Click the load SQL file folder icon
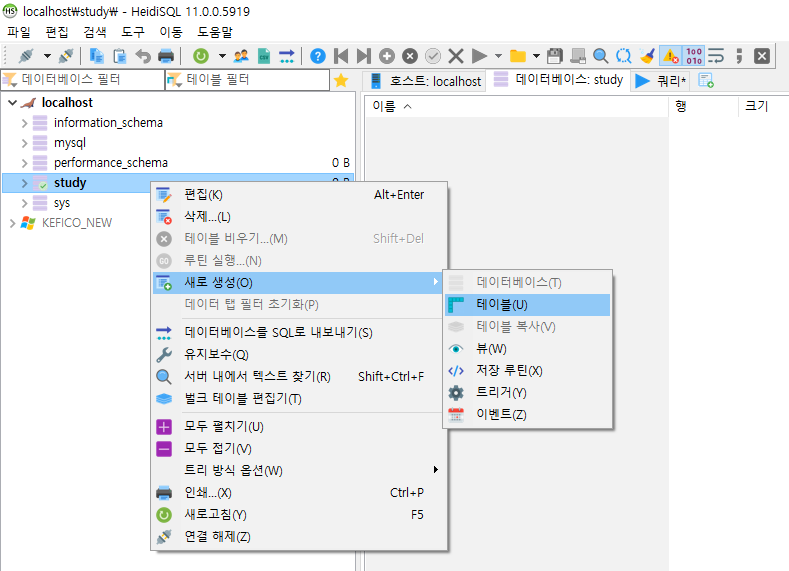The width and height of the screenshot is (789, 571). point(518,56)
